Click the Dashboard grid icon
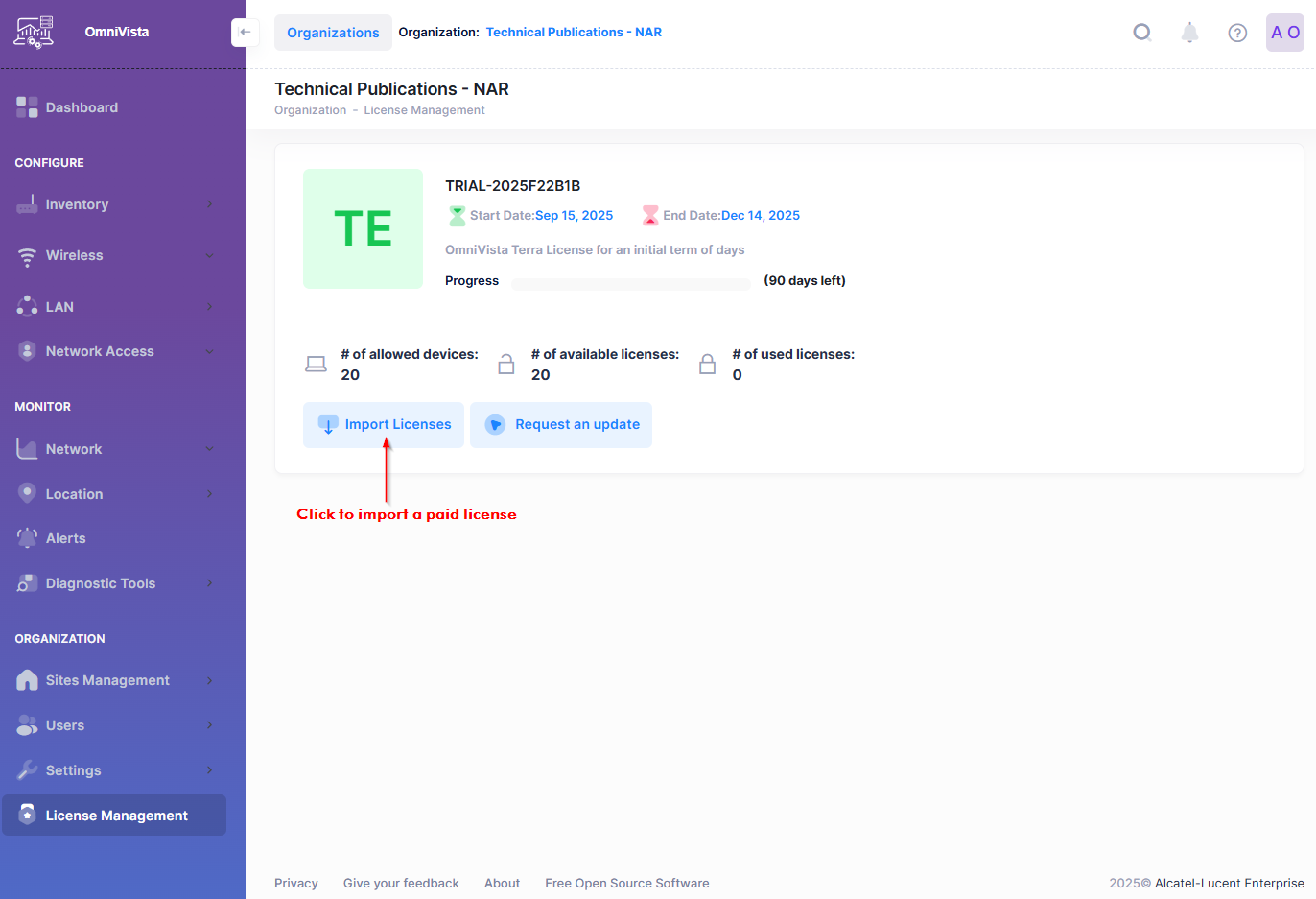This screenshot has height=899, width=1316. [x=27, y=107]
